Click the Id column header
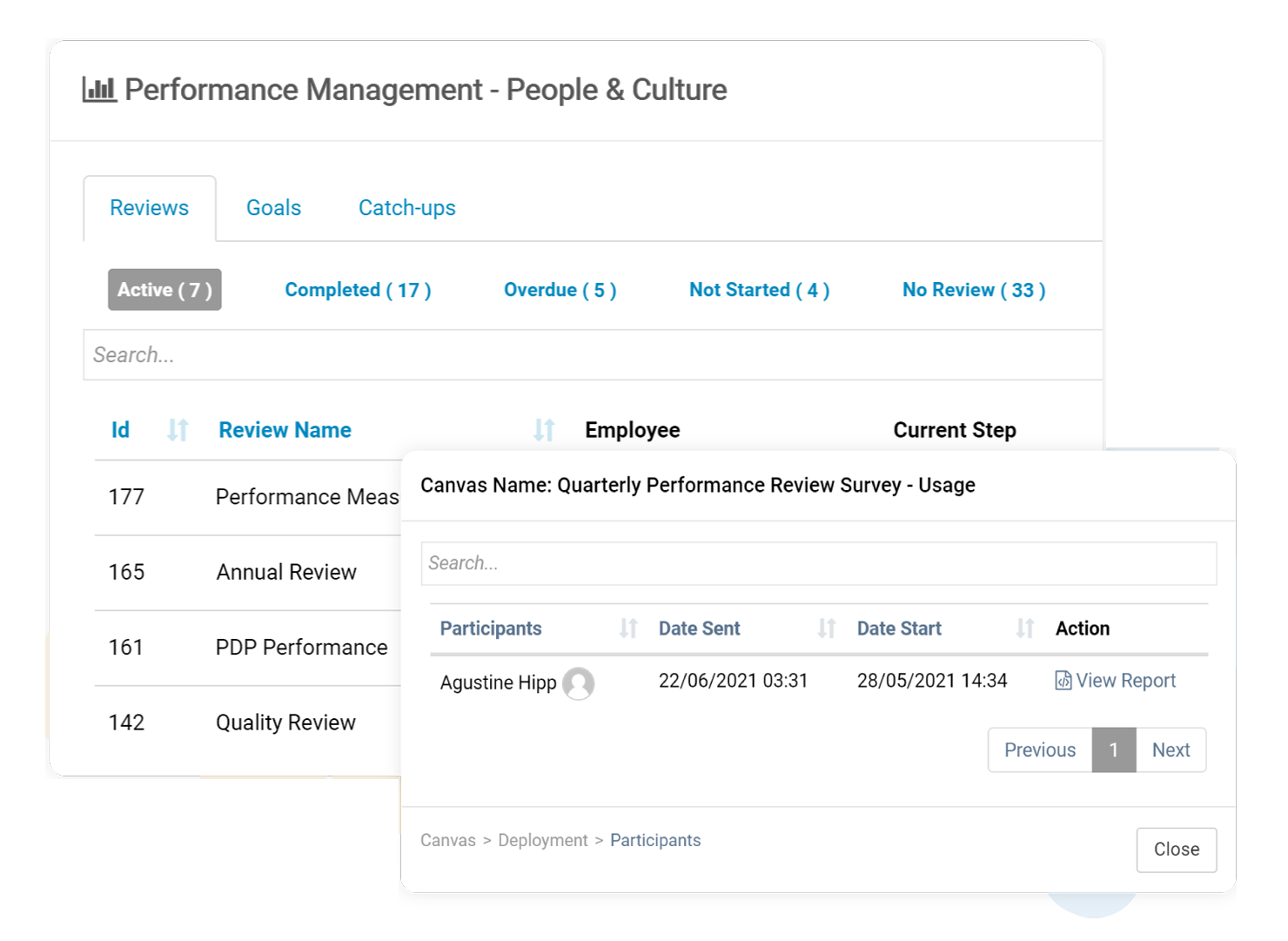The height and width of the screenshot is (941, 1288). [x=120, y=430]
